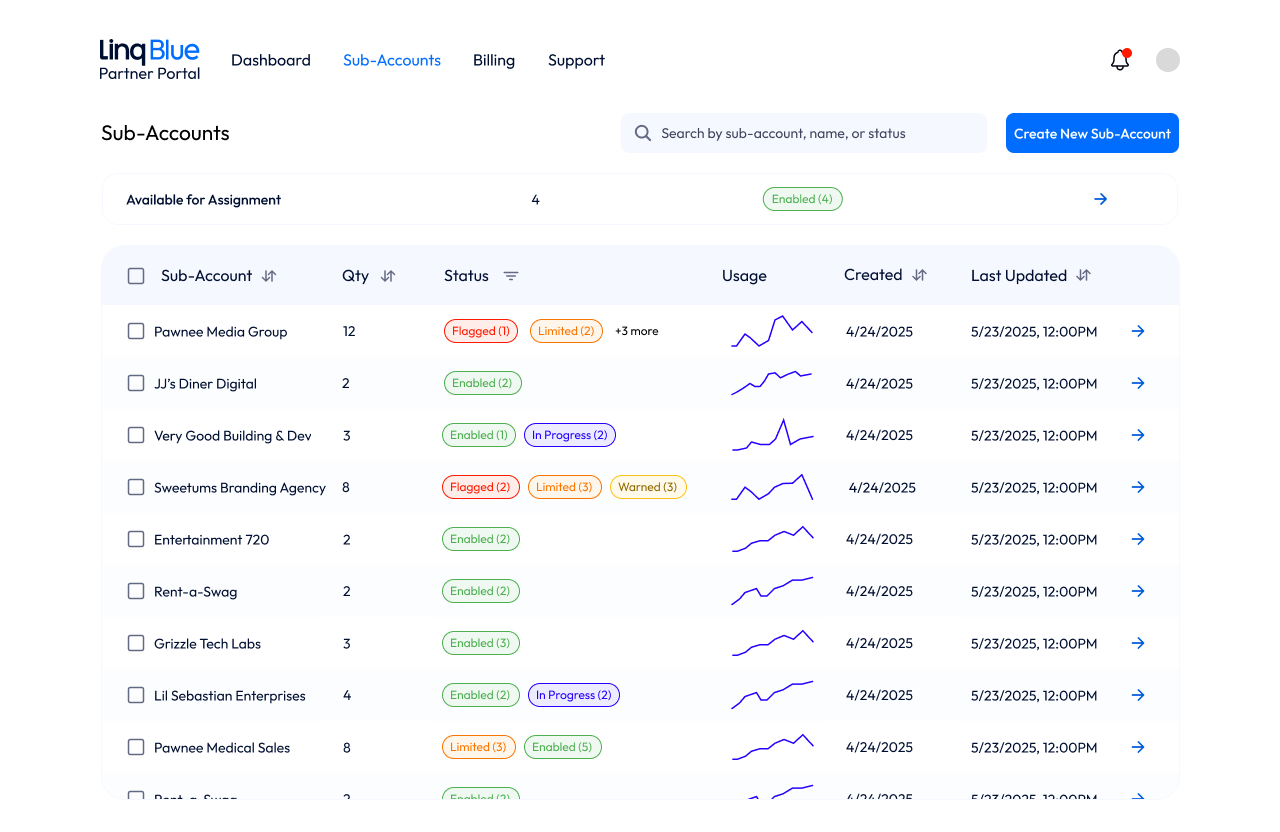Select JJ's Diner Digital checkbox

[136, 383]
